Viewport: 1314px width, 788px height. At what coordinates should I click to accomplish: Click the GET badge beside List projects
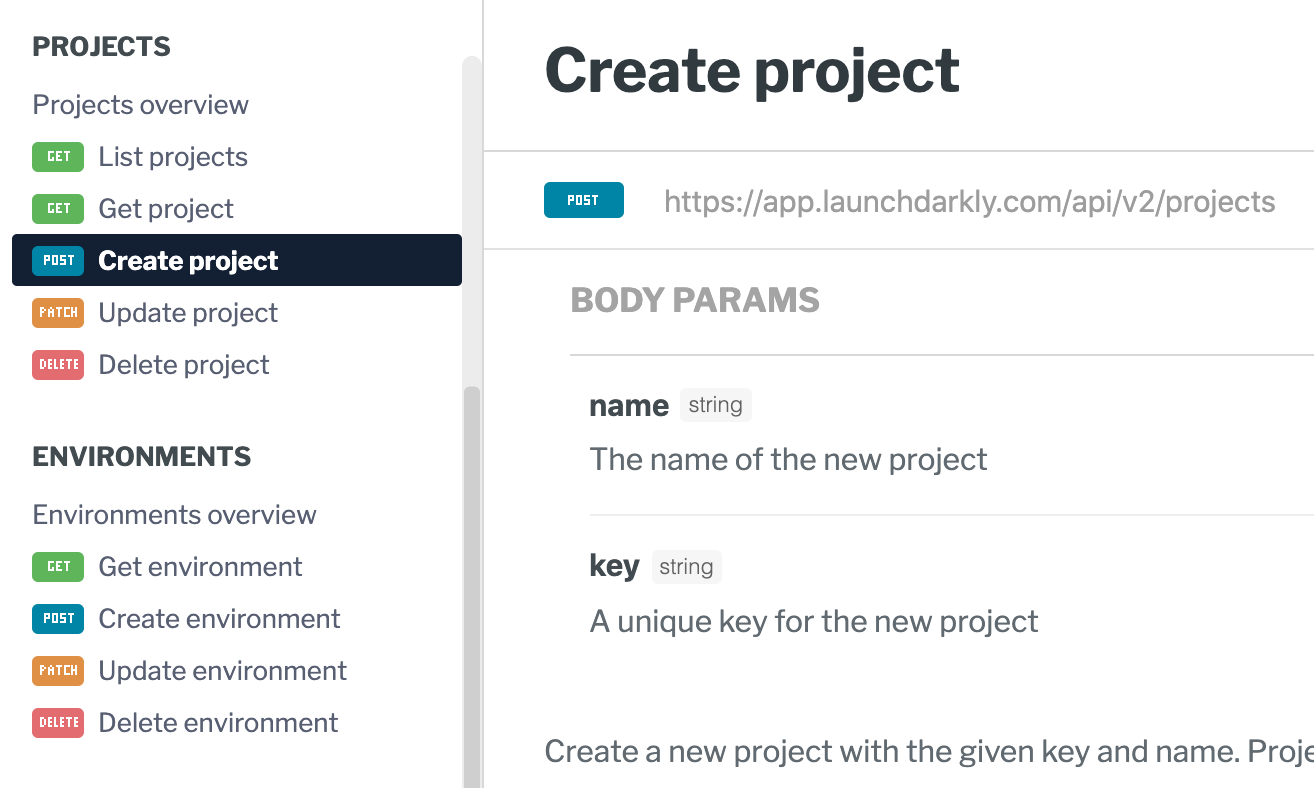click(x=58, y=157)
